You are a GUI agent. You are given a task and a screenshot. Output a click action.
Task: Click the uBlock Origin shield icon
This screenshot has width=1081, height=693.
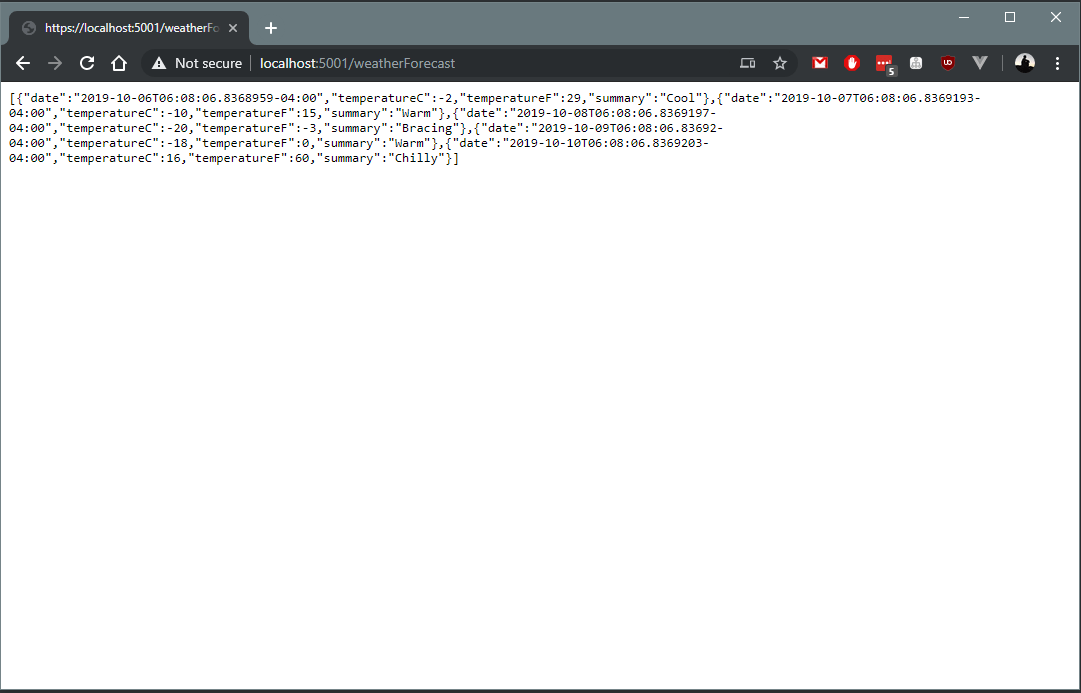(947, 63)
